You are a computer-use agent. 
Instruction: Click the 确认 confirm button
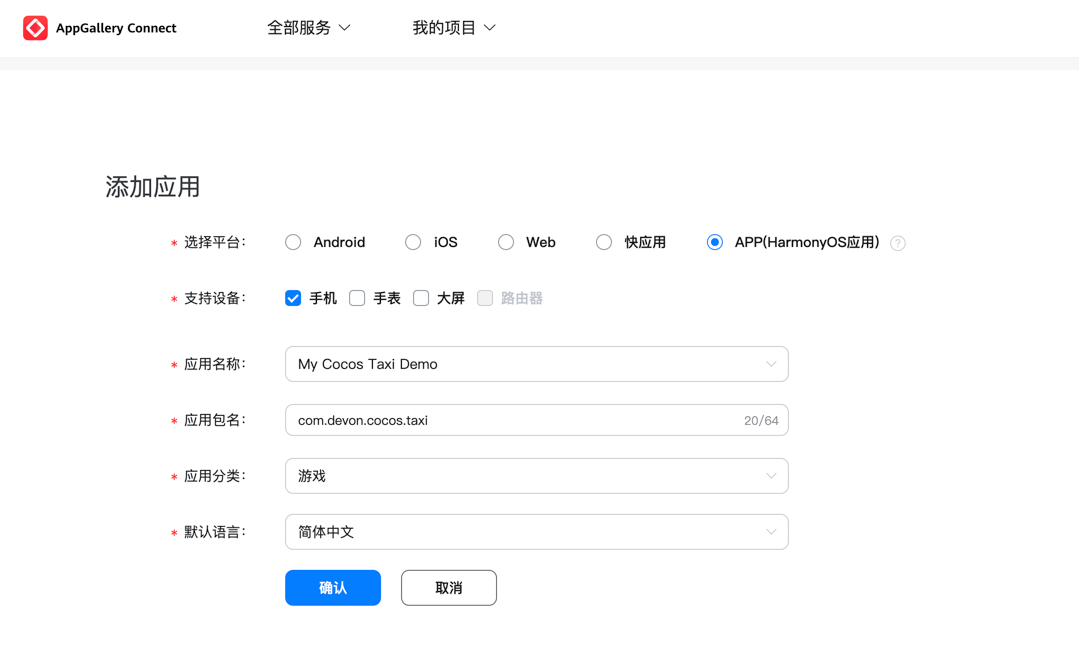coord(332,587)
